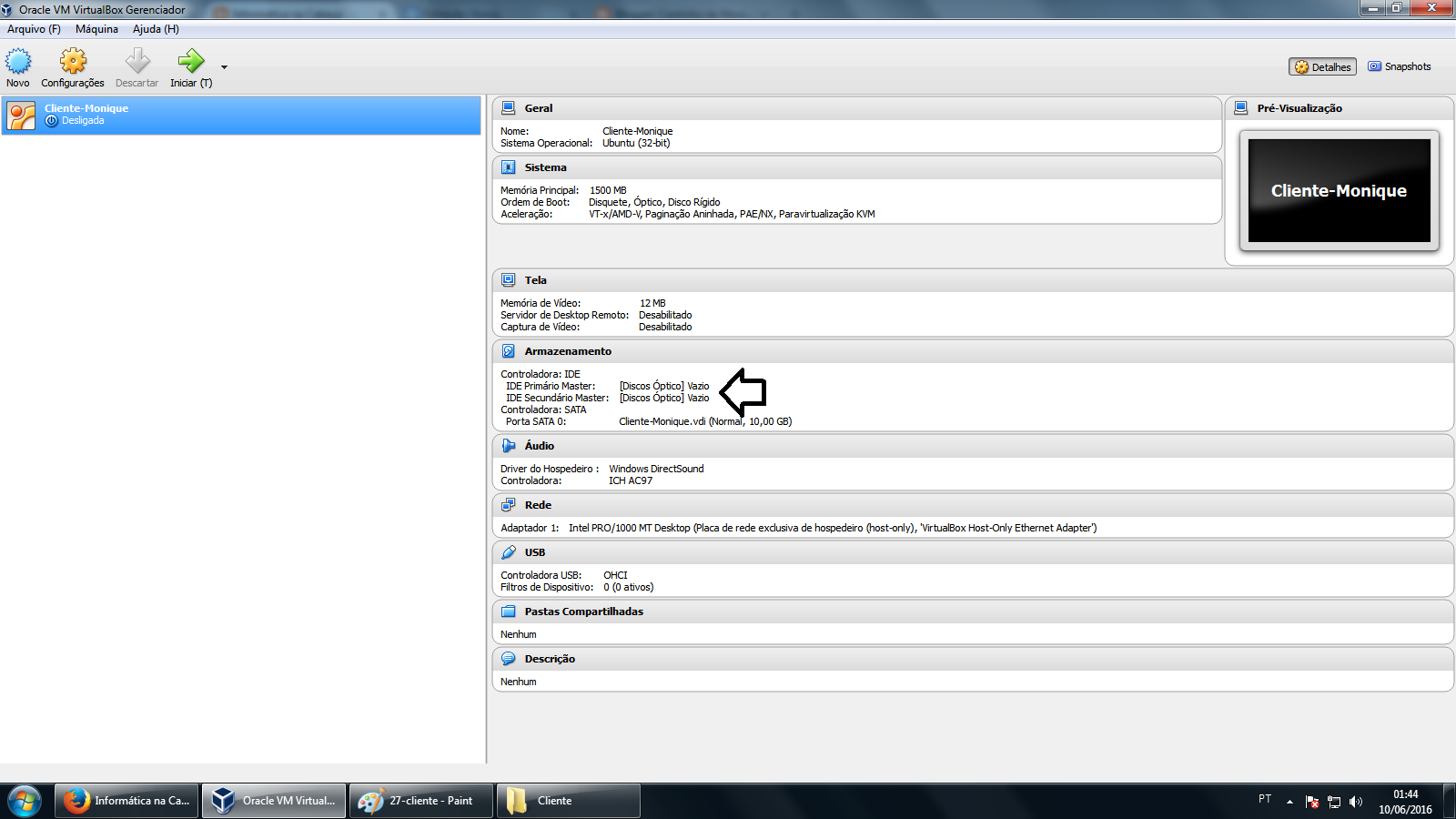
Task: Click the Tela section icon
Action: click(x=509, y=280)
